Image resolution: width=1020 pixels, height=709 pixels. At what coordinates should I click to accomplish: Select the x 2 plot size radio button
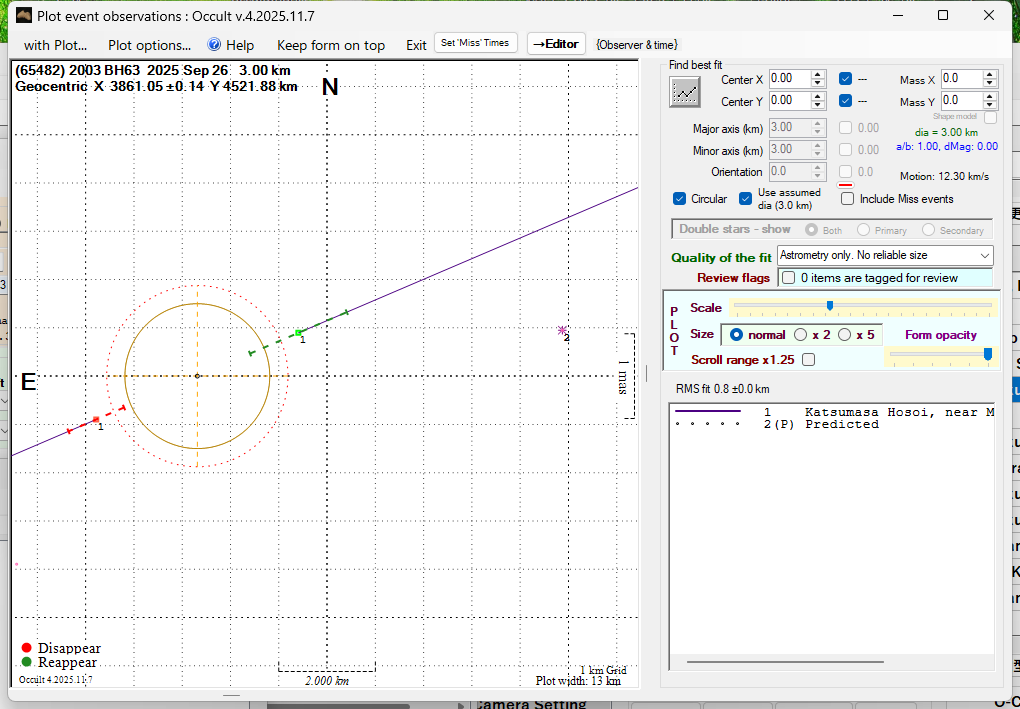pyautogui.click(x=800, y=335)
